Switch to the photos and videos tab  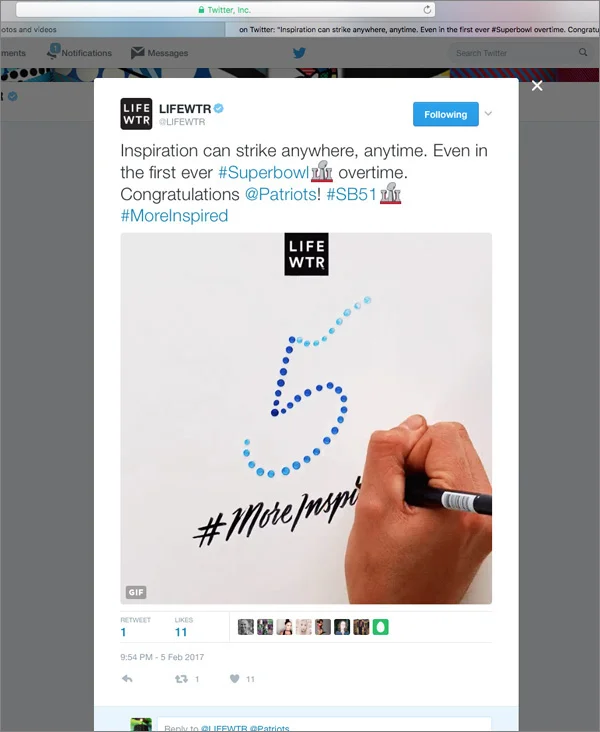[112, 29]
